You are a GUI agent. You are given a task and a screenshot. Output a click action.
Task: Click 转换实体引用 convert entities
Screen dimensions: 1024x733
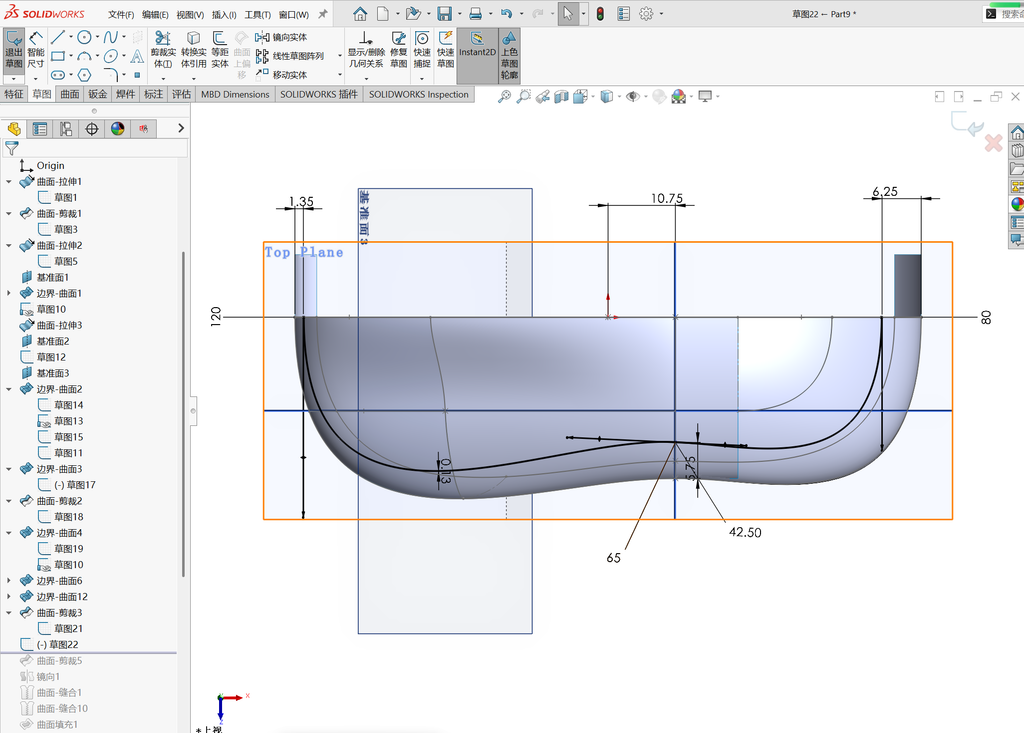point(193,49)
